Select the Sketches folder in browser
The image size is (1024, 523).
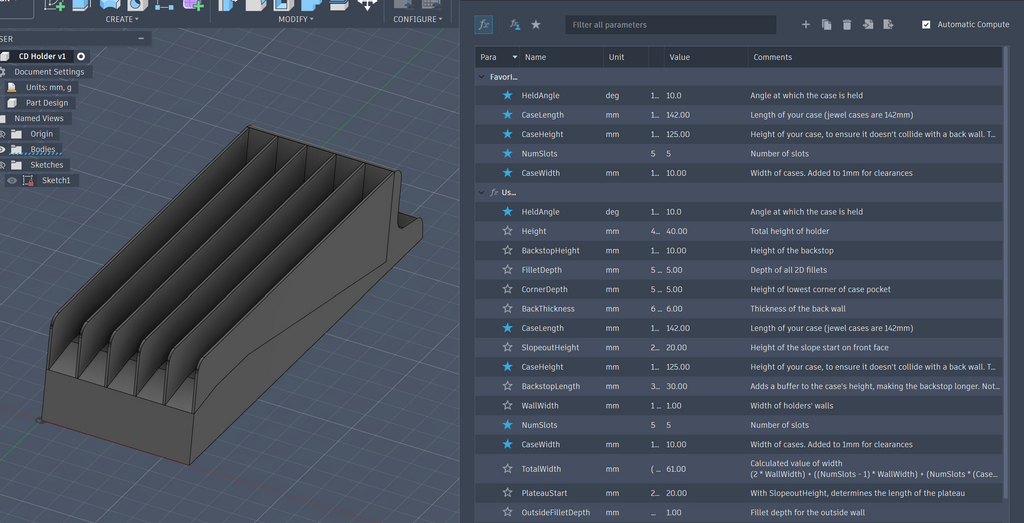[46, 165]
